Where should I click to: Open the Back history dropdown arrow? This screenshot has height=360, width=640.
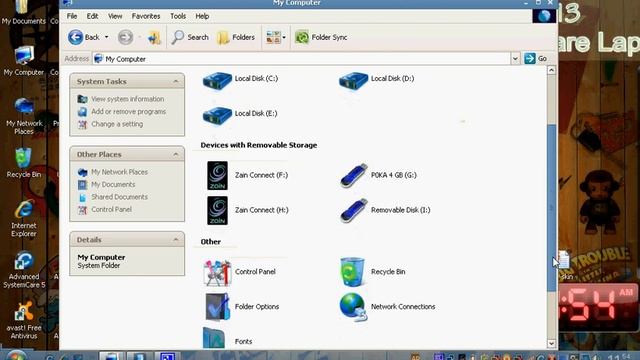tap(107, 37)
